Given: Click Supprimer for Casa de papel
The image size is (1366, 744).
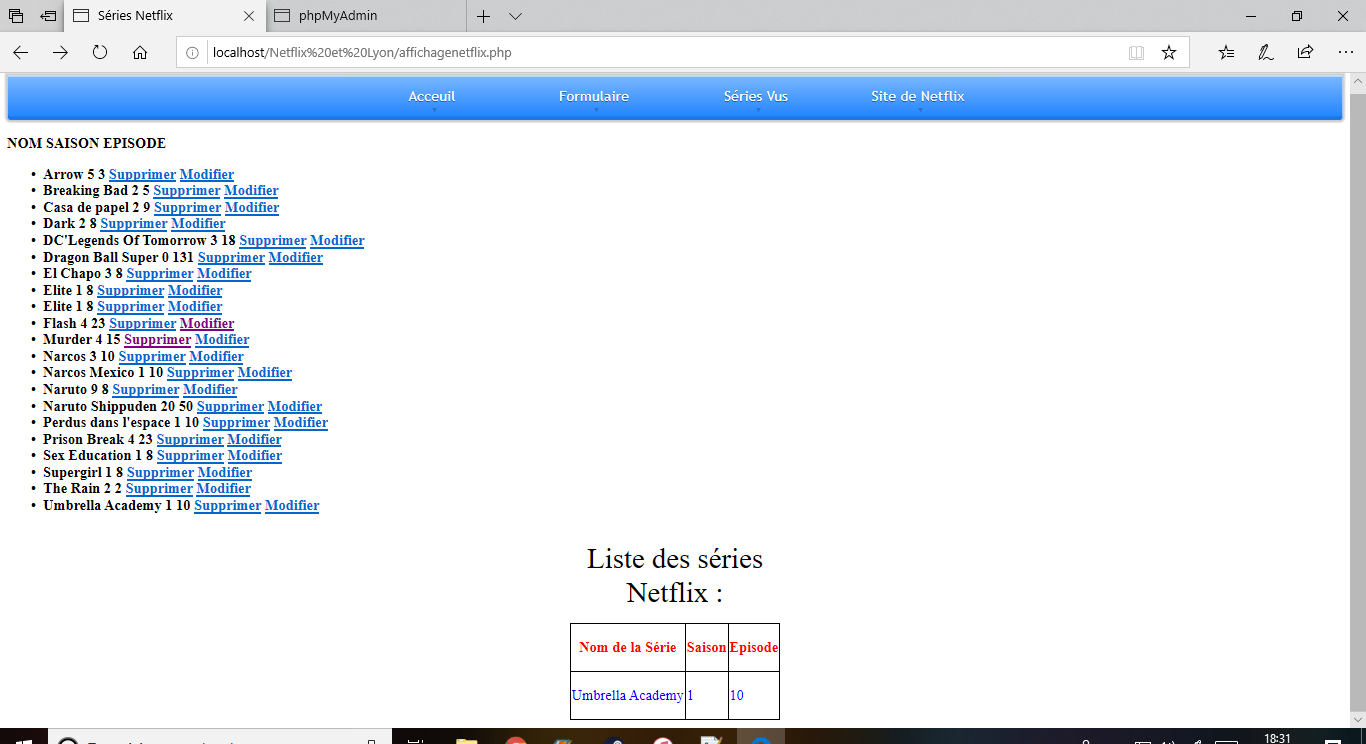Looking at the screenshot, I should (x=187, y=207).
